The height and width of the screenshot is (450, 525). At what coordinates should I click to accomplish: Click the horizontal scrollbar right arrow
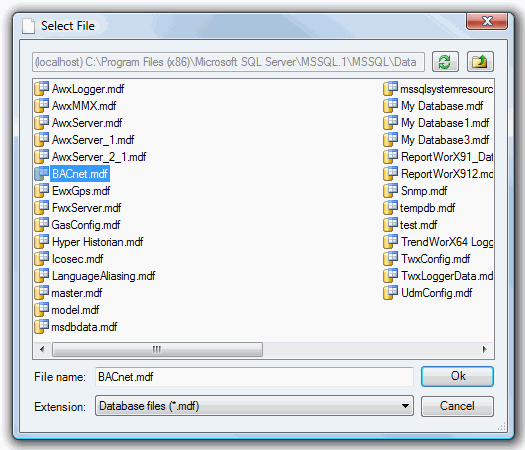(x=484, y=350)
